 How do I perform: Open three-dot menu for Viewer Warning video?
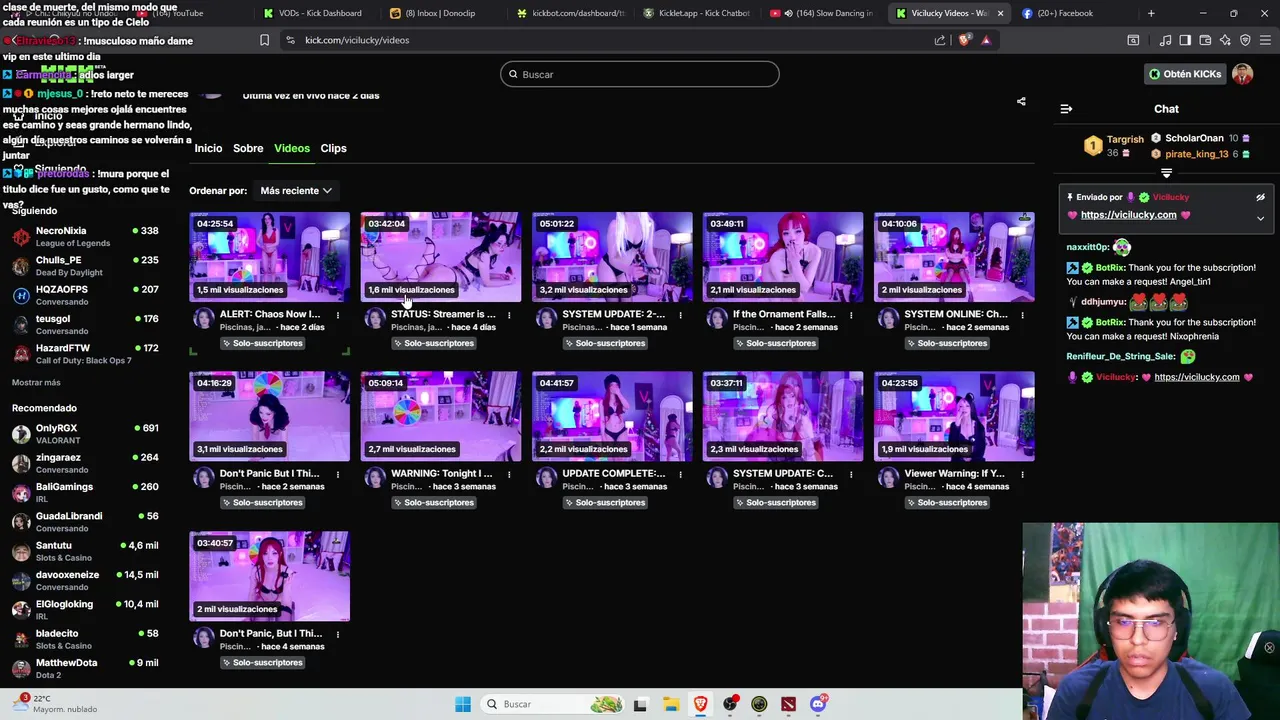pyautogui.click(x=1022, y=474)
